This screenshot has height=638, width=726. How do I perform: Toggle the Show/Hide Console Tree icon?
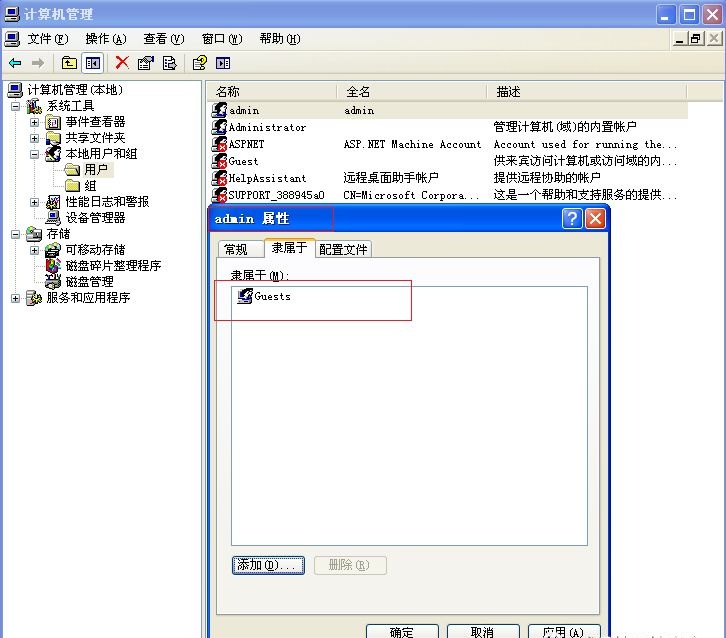coord(92,63)
